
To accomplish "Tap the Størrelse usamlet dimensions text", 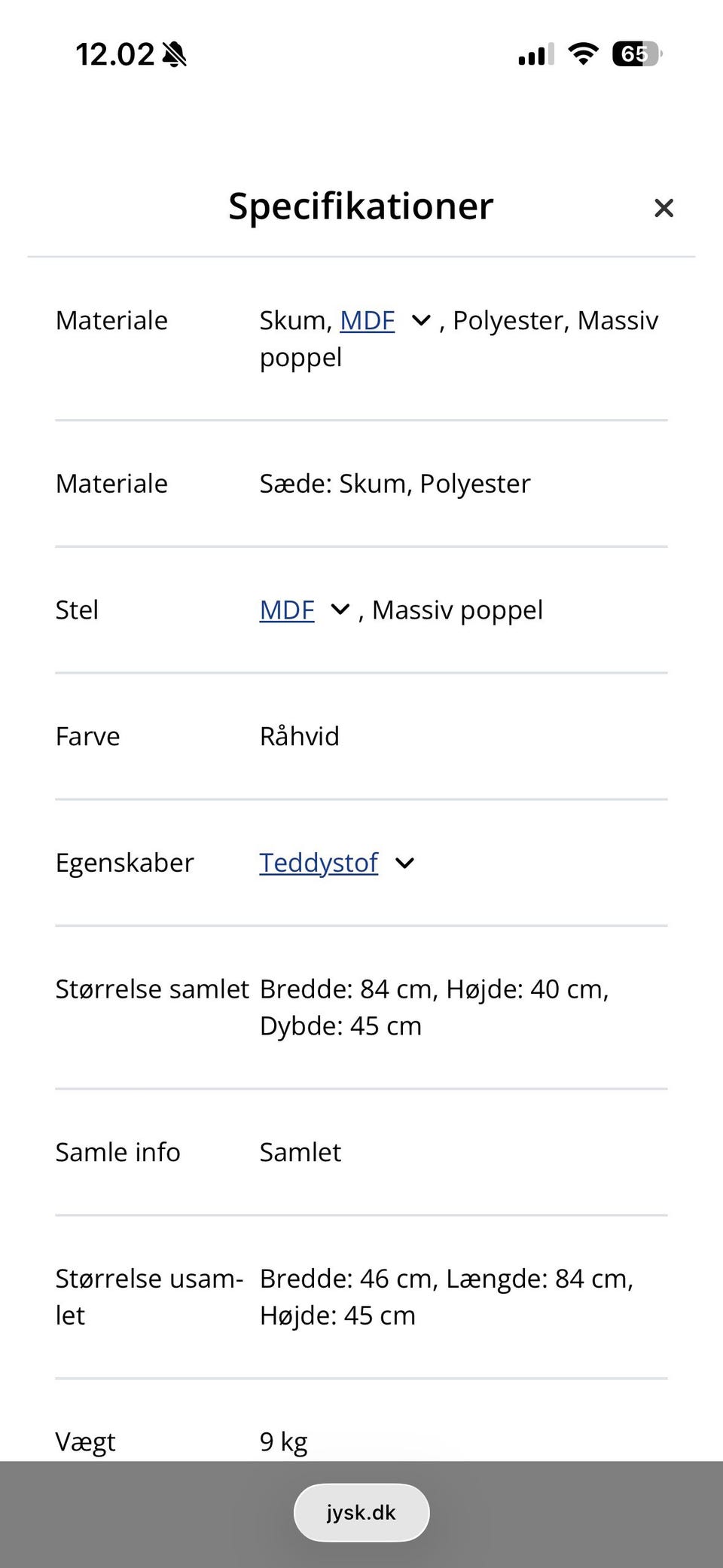I will point(447,1296).
